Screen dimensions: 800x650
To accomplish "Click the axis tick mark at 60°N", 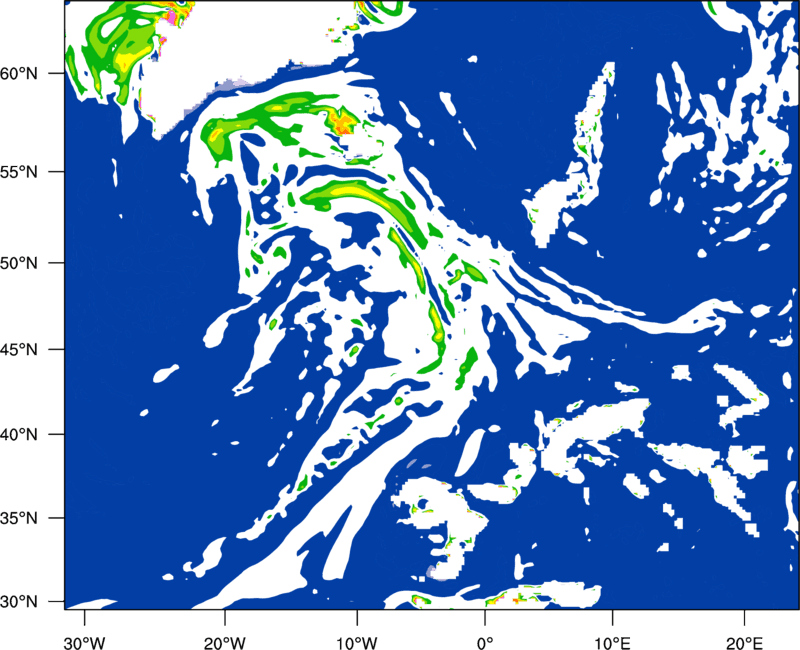I will tap(57, 73).
